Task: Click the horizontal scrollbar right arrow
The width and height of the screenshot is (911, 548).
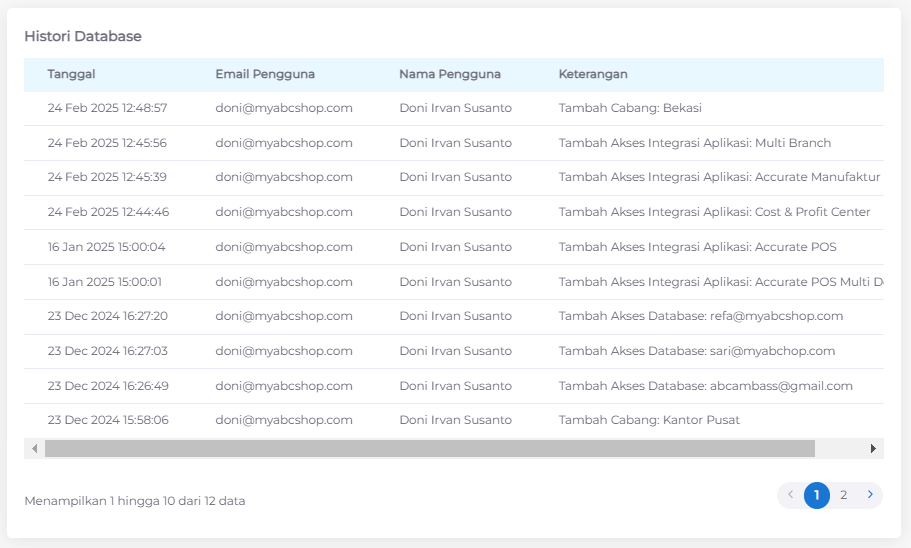Action: 873,449
